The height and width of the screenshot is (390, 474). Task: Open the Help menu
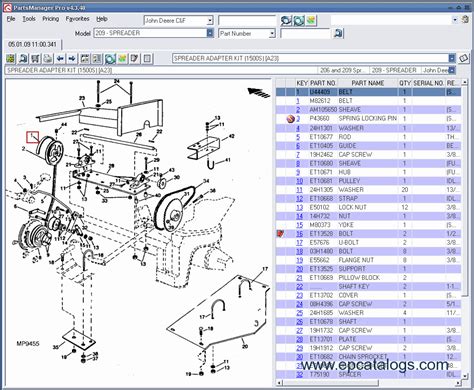point(102,19)
